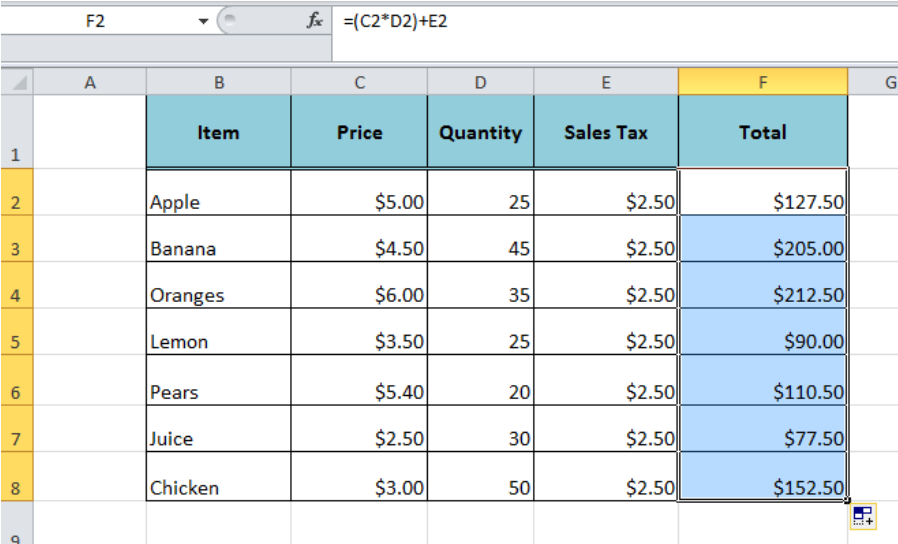Viewport: 898px width, 544px height.
Task: Click the Name Box showing F2
Action: coord(95,21)
